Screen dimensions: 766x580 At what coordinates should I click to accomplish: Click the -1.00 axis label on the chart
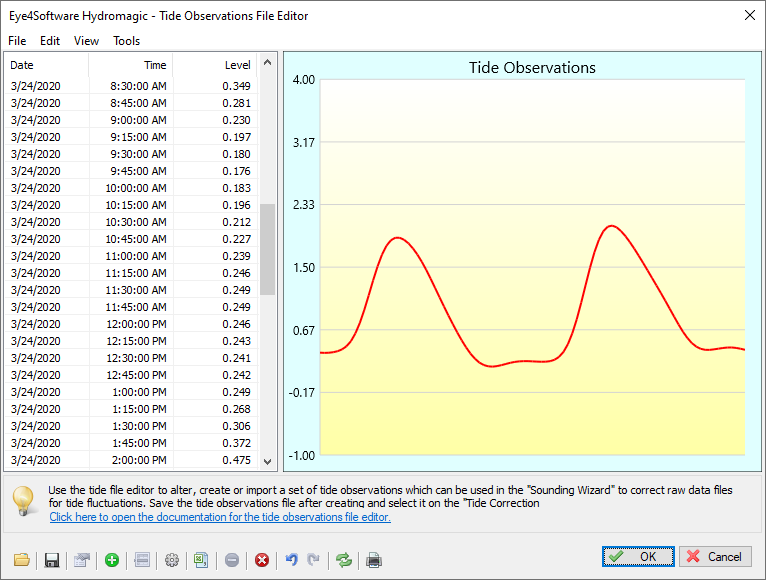(x=301, y=456)
